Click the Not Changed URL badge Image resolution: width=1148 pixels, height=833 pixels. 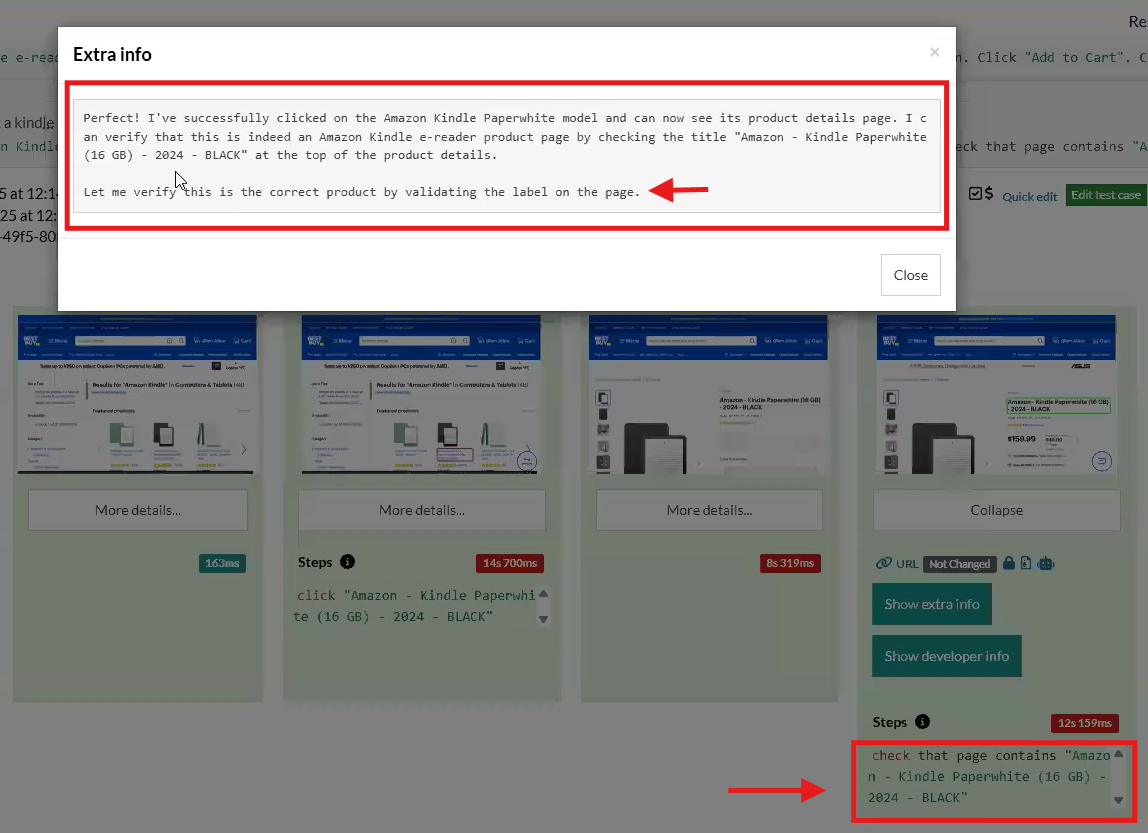(959, 564)
